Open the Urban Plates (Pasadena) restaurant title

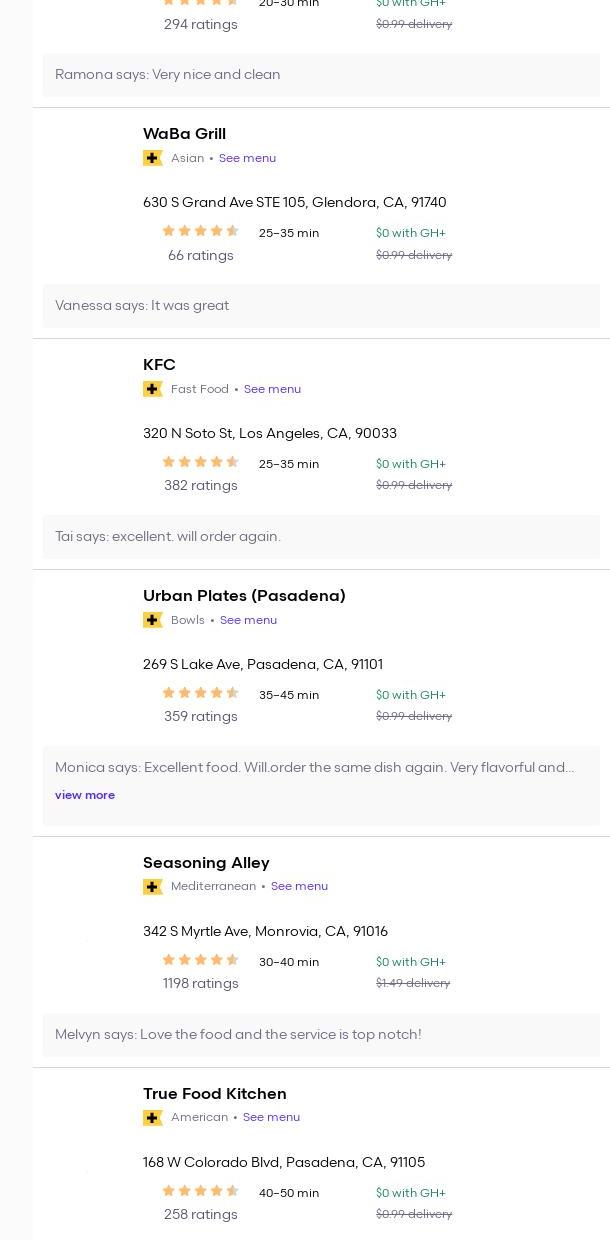[x=244, y=596]
